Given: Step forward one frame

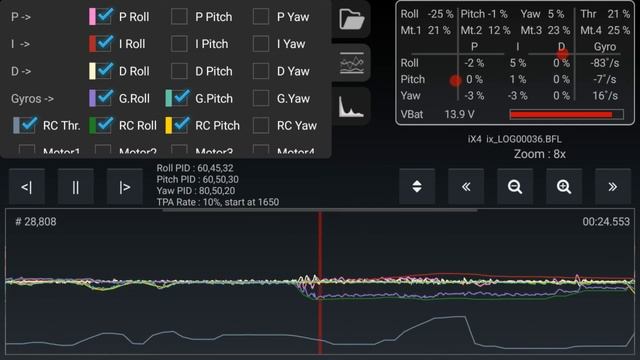Looking at the screenshot, I should (124, 187).
